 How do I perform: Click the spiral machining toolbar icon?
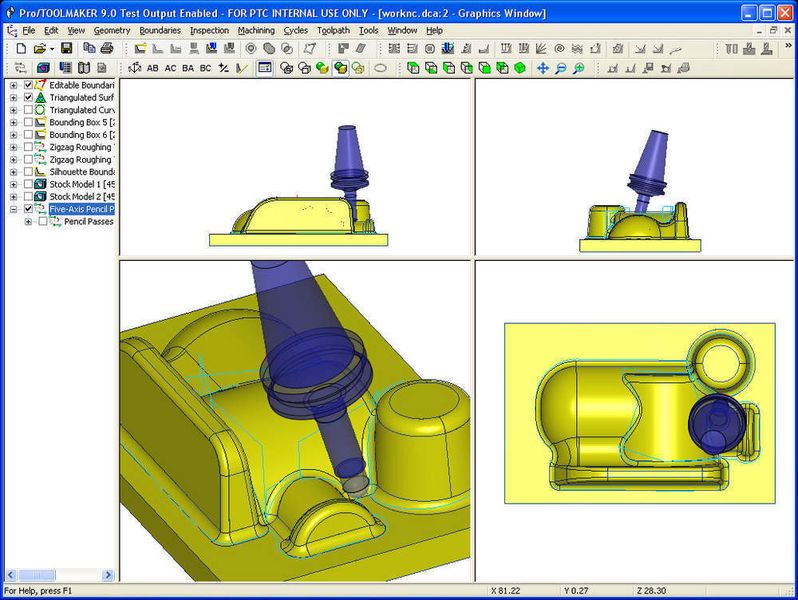coord(559,49)
